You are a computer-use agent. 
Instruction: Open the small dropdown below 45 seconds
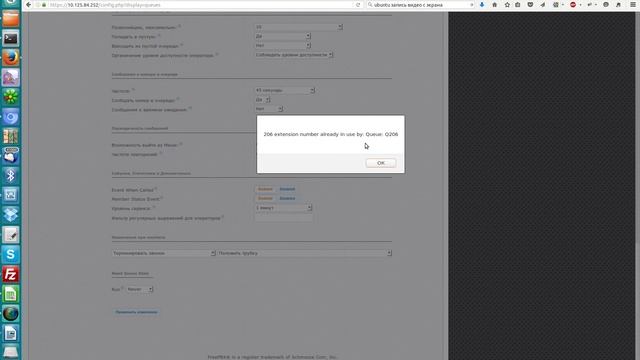(x=262, y=100)
